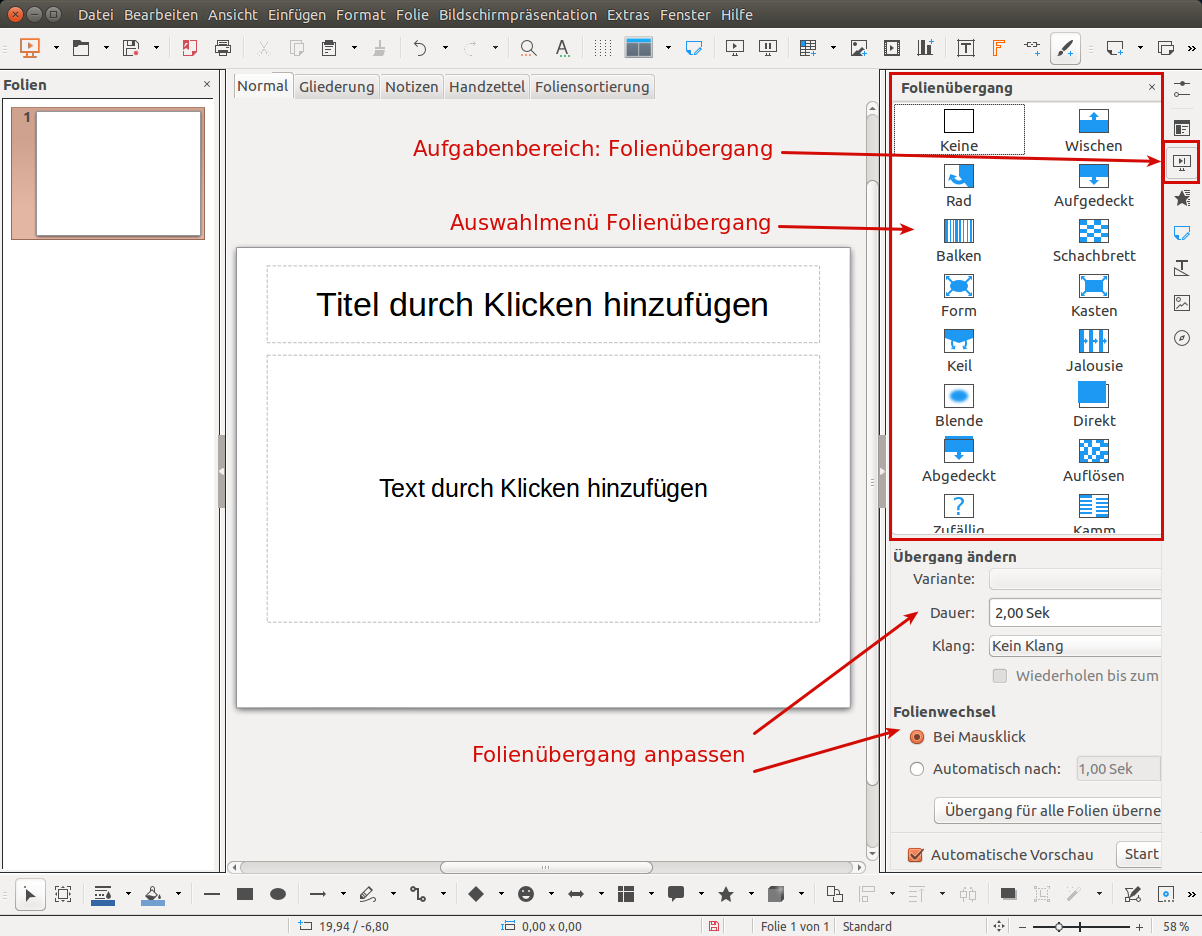Select the Auflösen transition
The width and height of the screenshot is (1202, 936).
[1094, 452]
